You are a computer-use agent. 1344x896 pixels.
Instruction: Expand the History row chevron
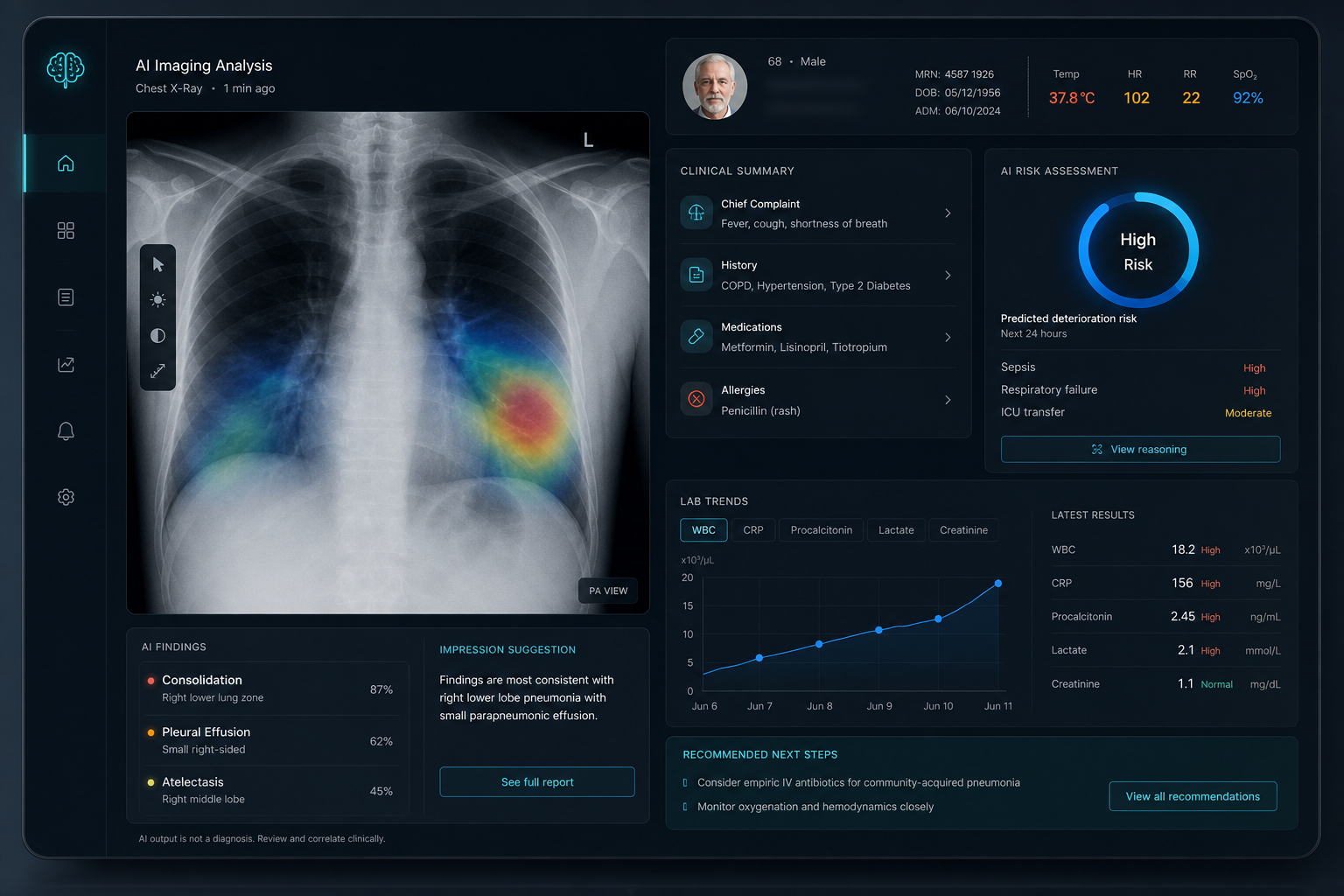pyautogui.click(x=948, y=276)
